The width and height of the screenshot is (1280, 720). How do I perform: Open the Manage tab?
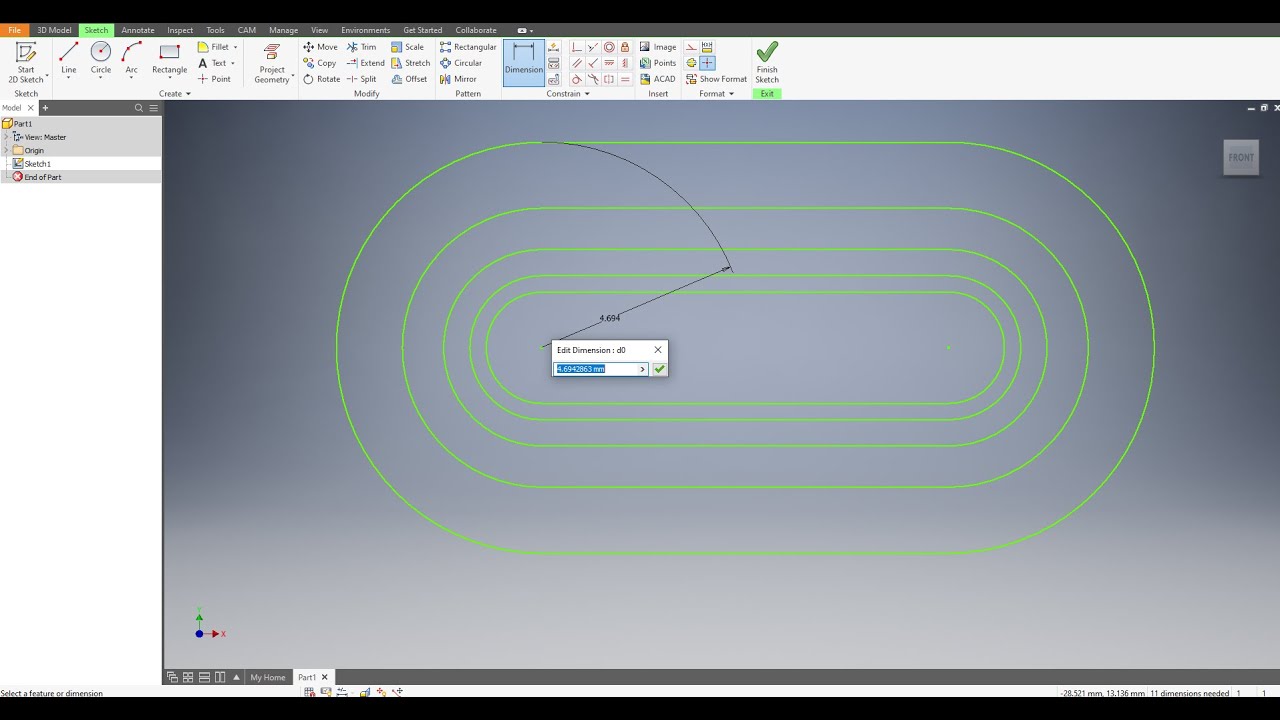(283, 30)
